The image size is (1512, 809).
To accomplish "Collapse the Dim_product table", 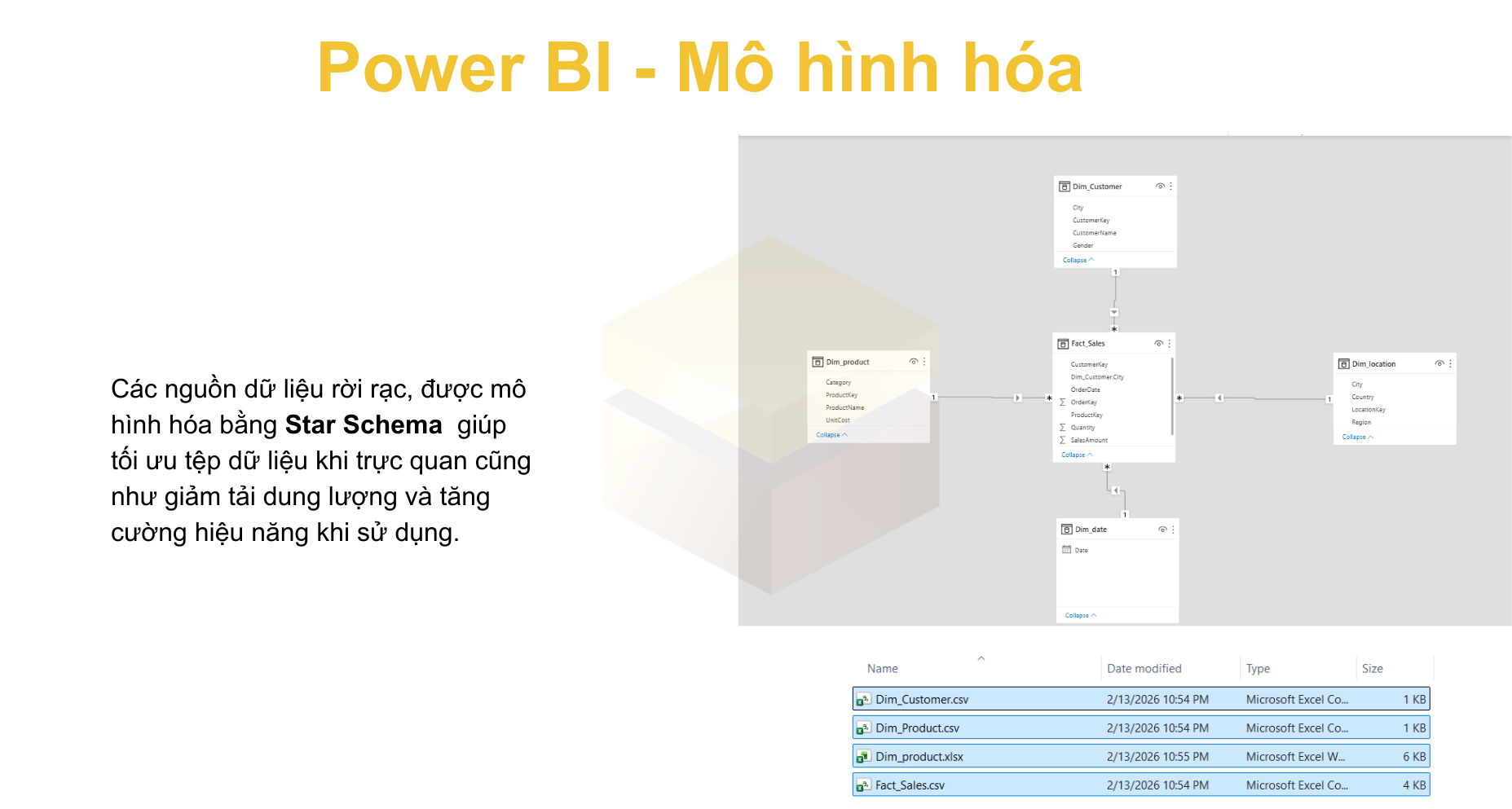I will (x=831, y=435).
